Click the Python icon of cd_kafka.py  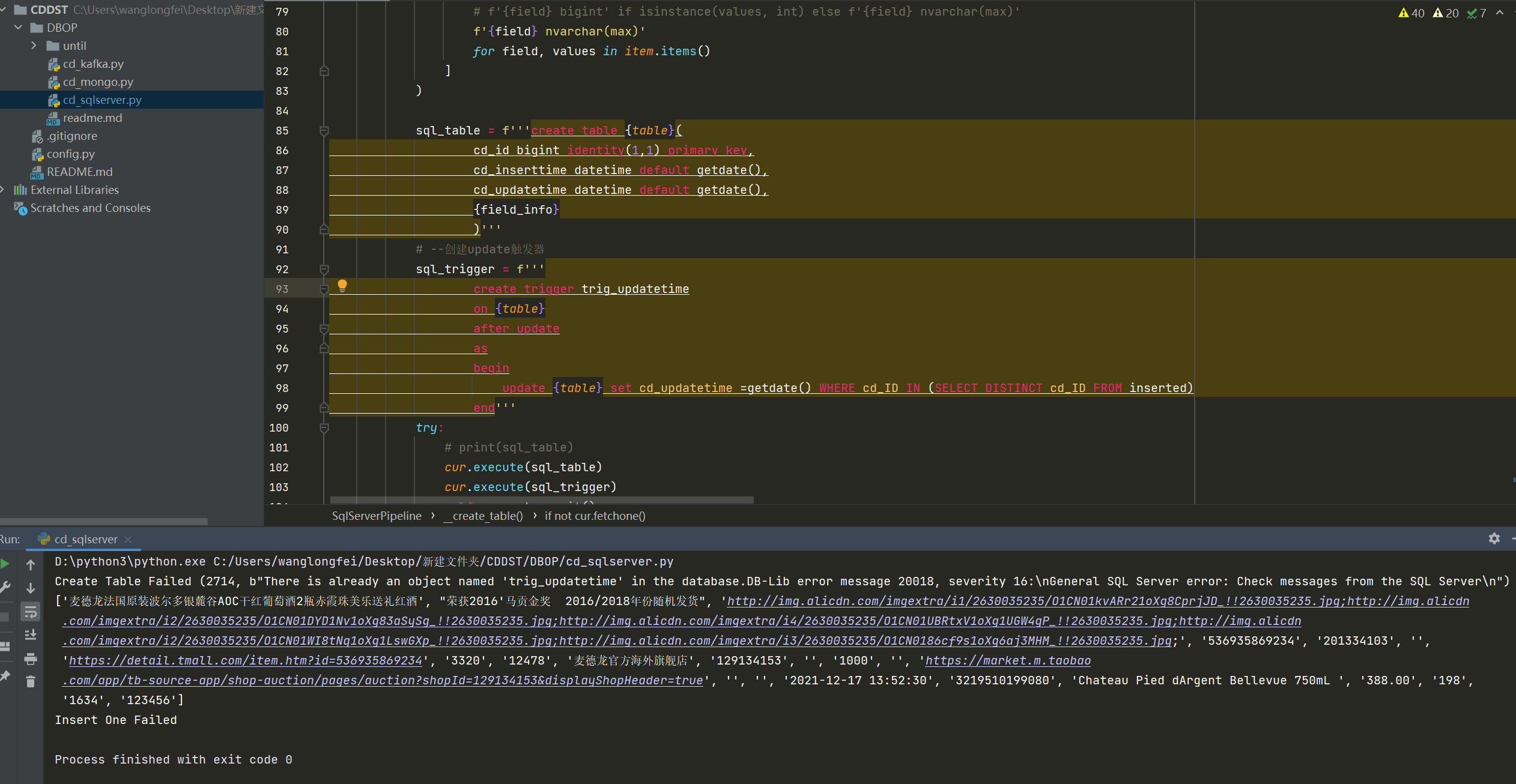(53, 64)
